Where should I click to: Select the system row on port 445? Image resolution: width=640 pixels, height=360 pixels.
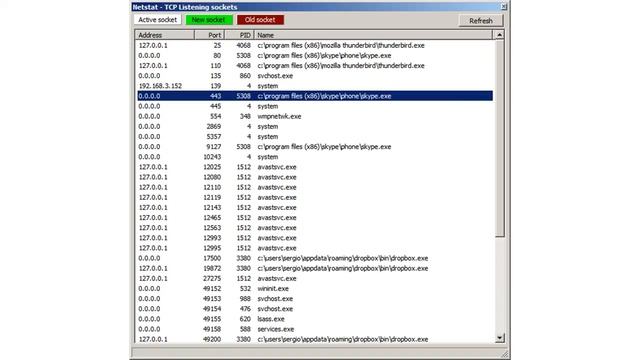click(x=315, y=106)
